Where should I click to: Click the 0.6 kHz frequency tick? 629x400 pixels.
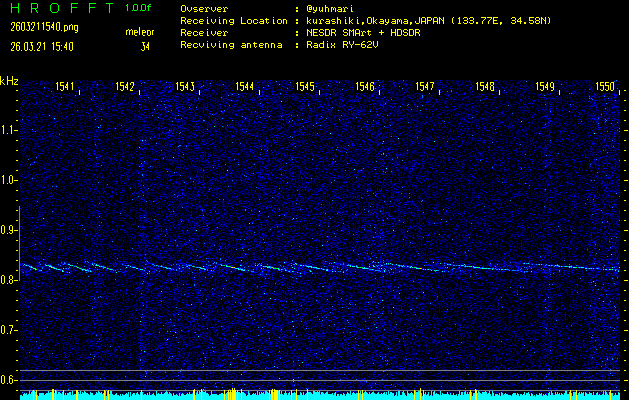click(9, 380)
